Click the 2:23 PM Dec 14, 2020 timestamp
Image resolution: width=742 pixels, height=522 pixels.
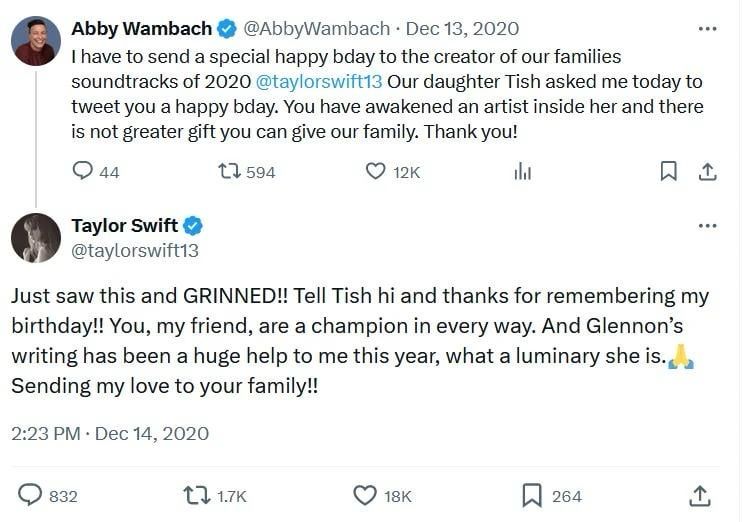coord(111,433)
